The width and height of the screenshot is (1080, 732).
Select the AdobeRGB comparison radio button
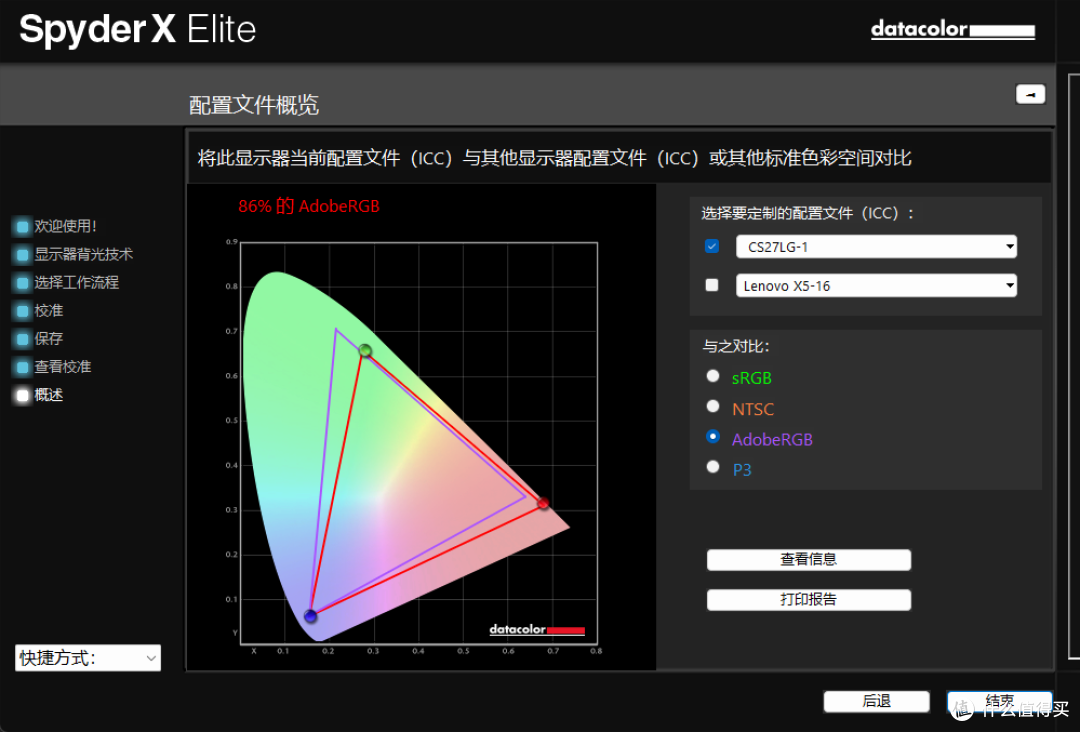click(713, 437)
